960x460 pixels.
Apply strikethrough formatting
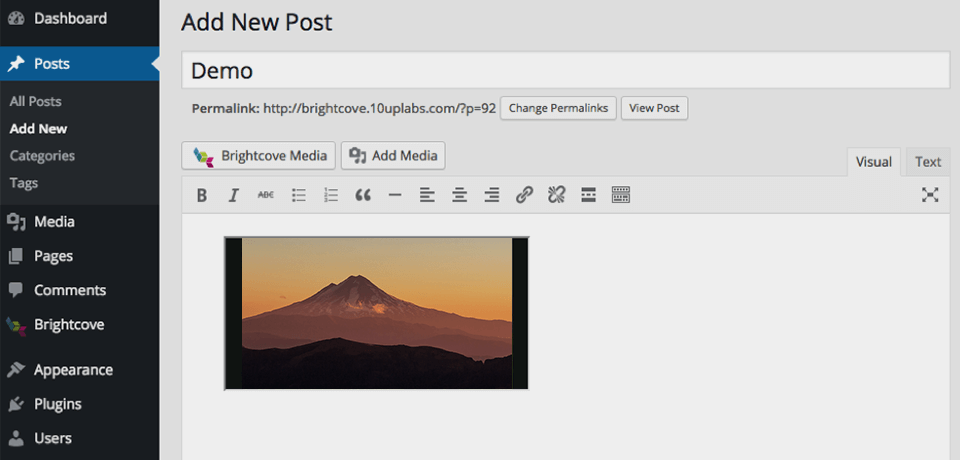tap(266, 195)
